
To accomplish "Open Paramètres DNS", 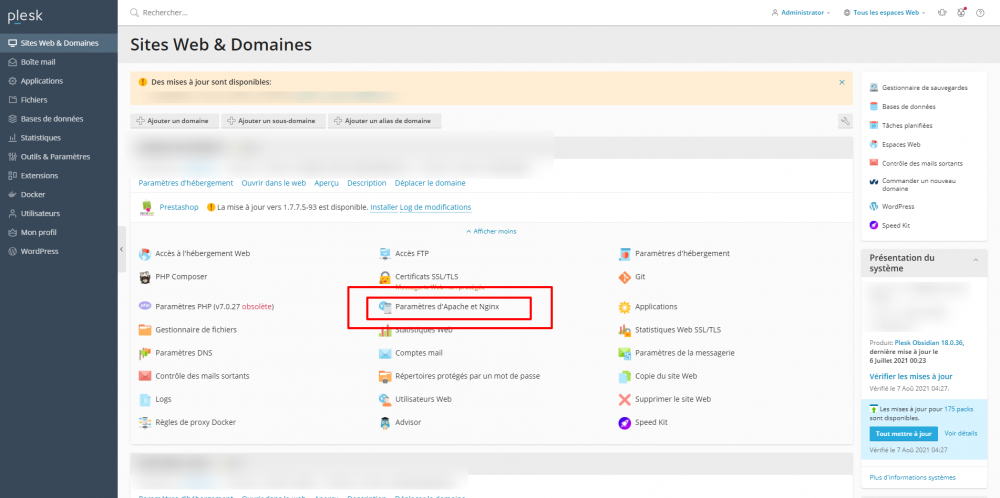I will (185, 353).
